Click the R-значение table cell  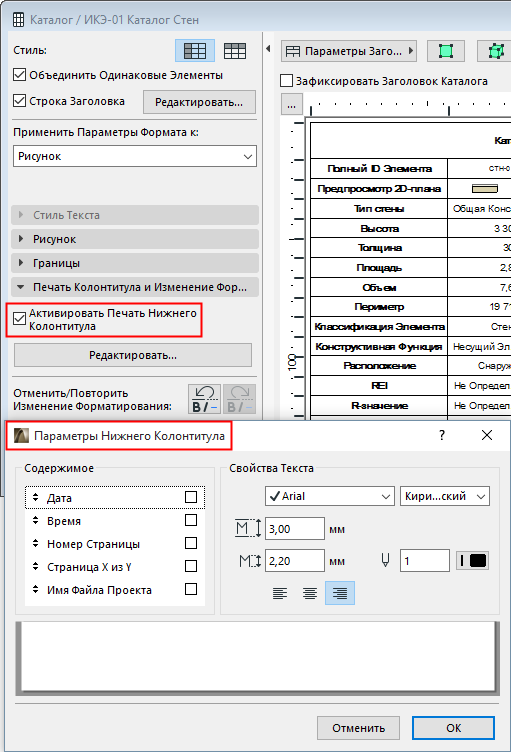pos(379,406)
